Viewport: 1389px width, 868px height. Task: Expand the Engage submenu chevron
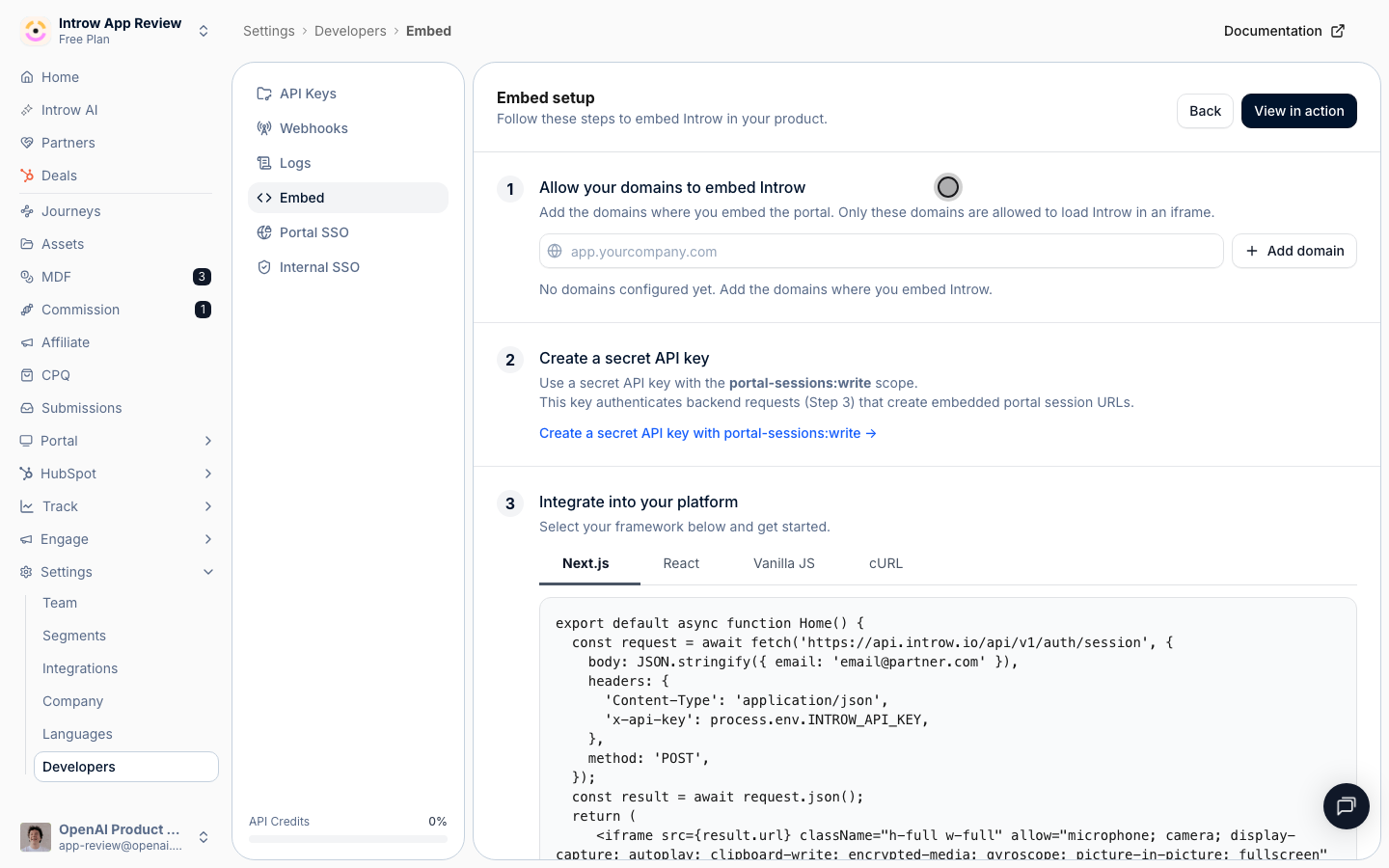tap(208, 539)
